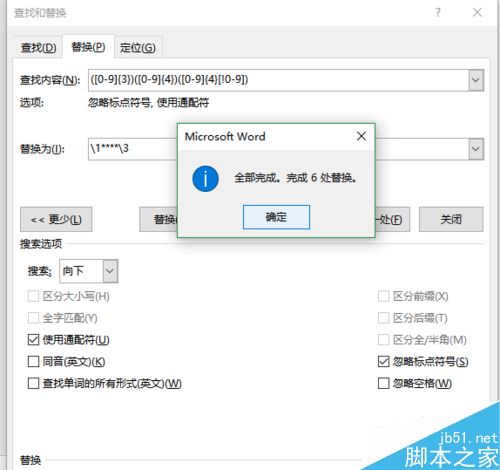Image resolution: width=500 pixels, height=470 pixels.
Task: Click into the 查找内容 text field
Action: [278, 80]
